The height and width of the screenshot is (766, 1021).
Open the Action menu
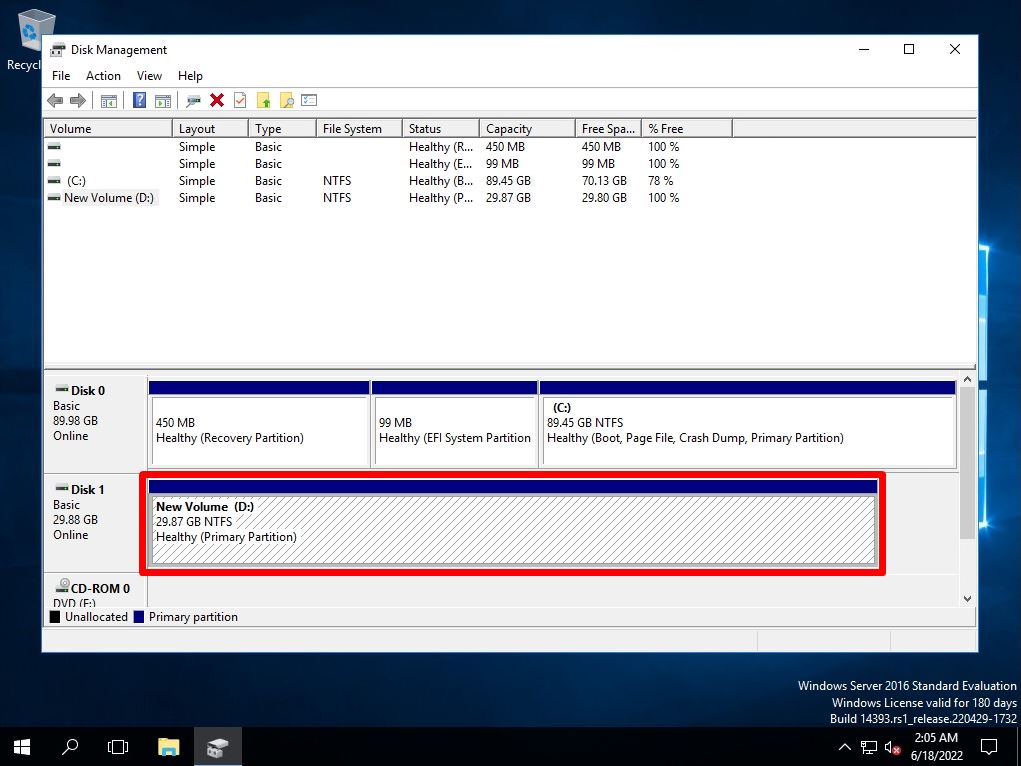pos(103,75)
